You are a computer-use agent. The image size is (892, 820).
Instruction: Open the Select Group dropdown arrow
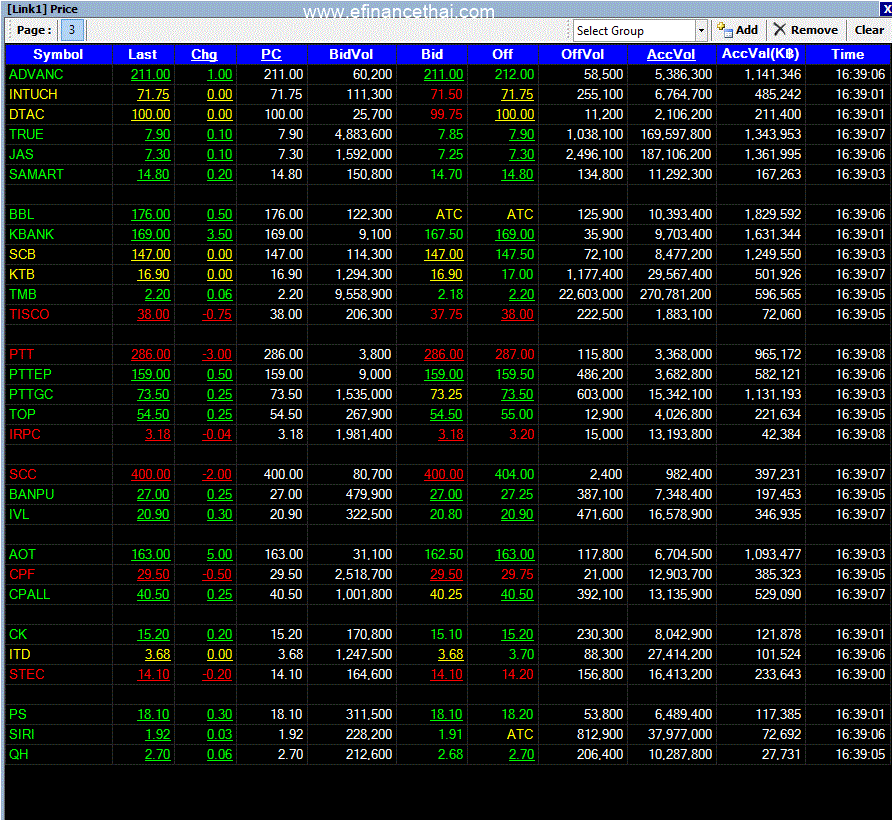(x=701, y=31)
